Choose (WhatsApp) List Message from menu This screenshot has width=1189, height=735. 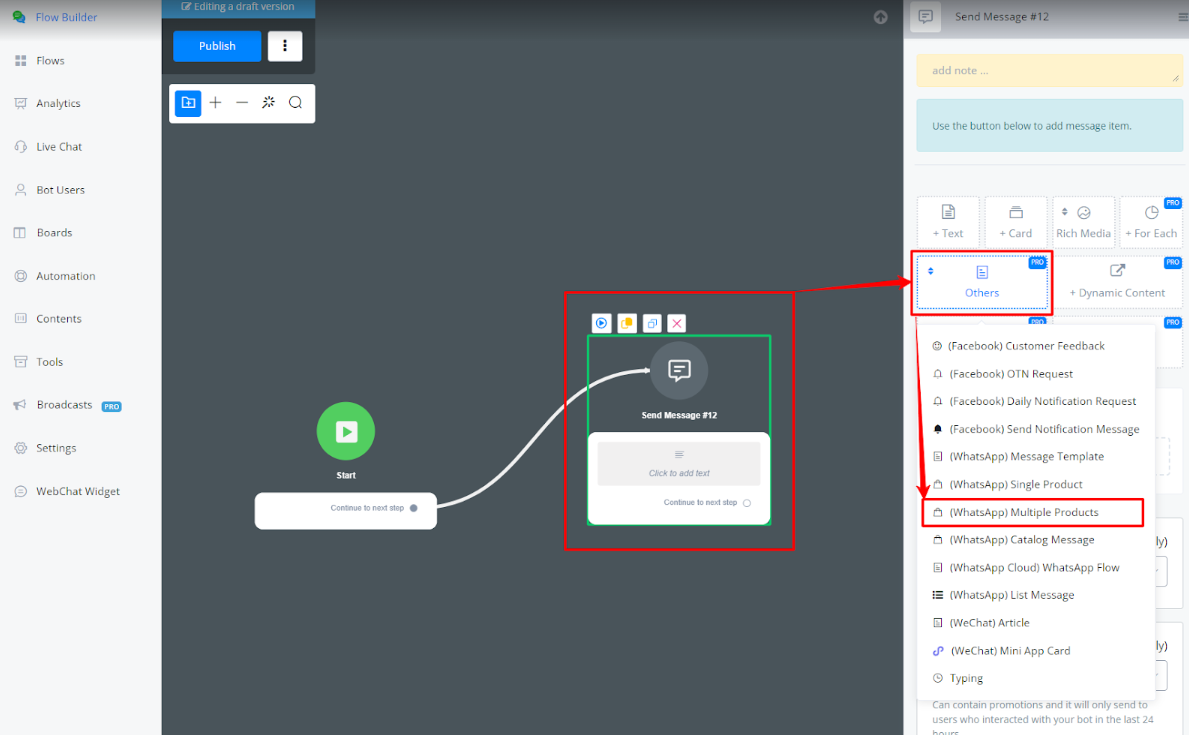pos(1012,595)
